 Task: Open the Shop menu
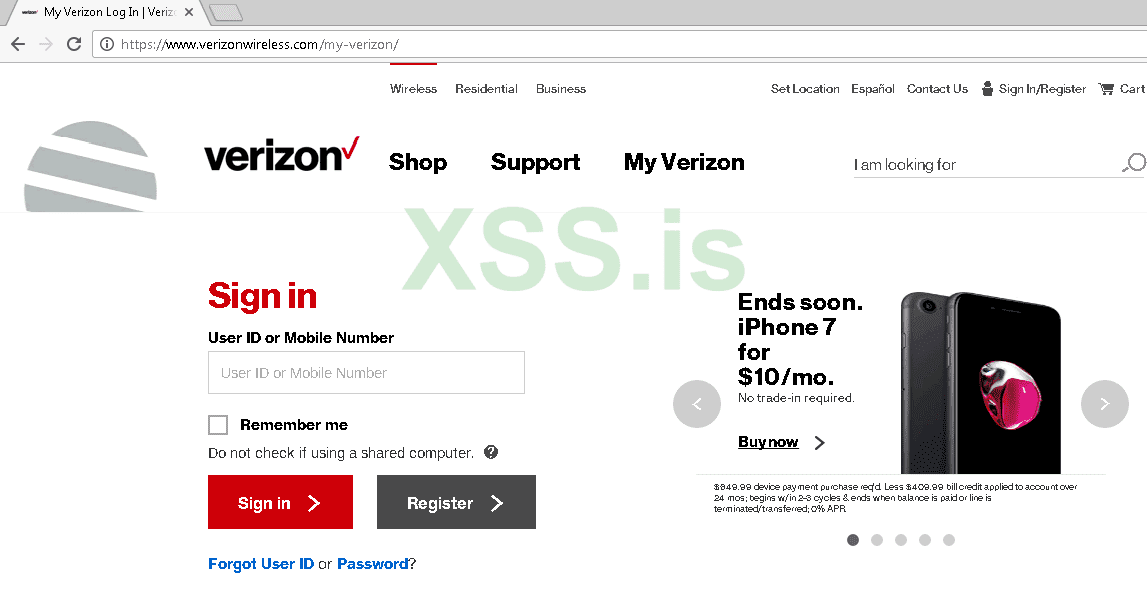418,162
